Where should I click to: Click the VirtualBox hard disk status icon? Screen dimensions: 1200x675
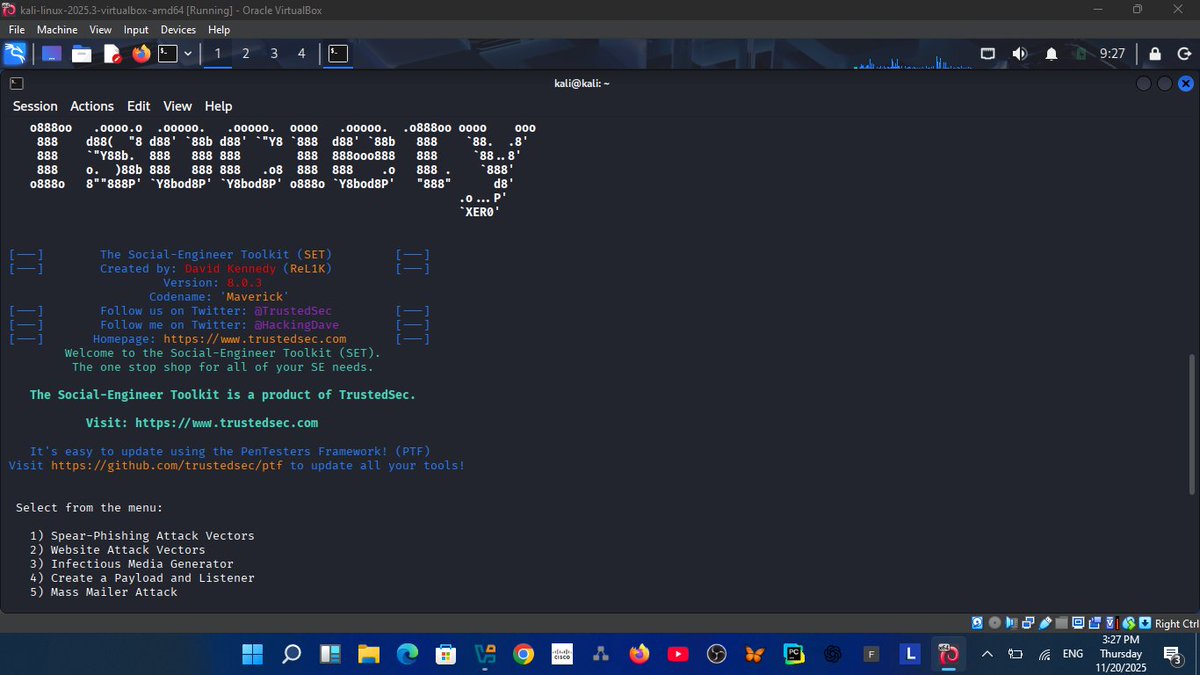(x=978, y=623)
